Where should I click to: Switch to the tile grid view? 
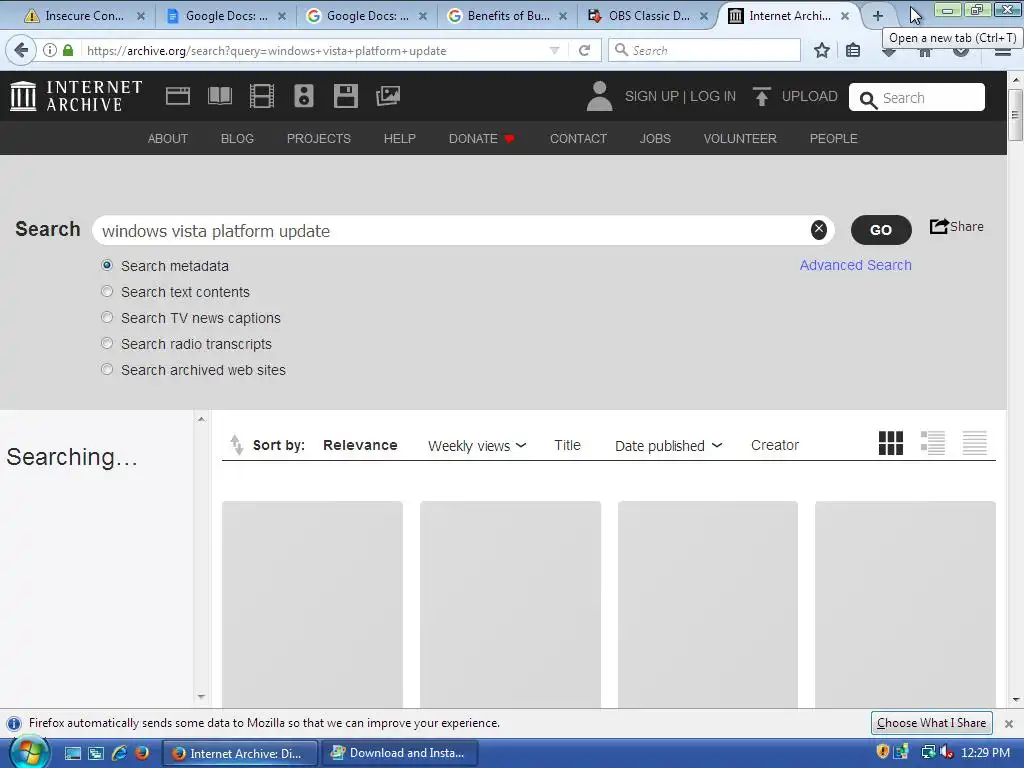(x=891, y=443)
